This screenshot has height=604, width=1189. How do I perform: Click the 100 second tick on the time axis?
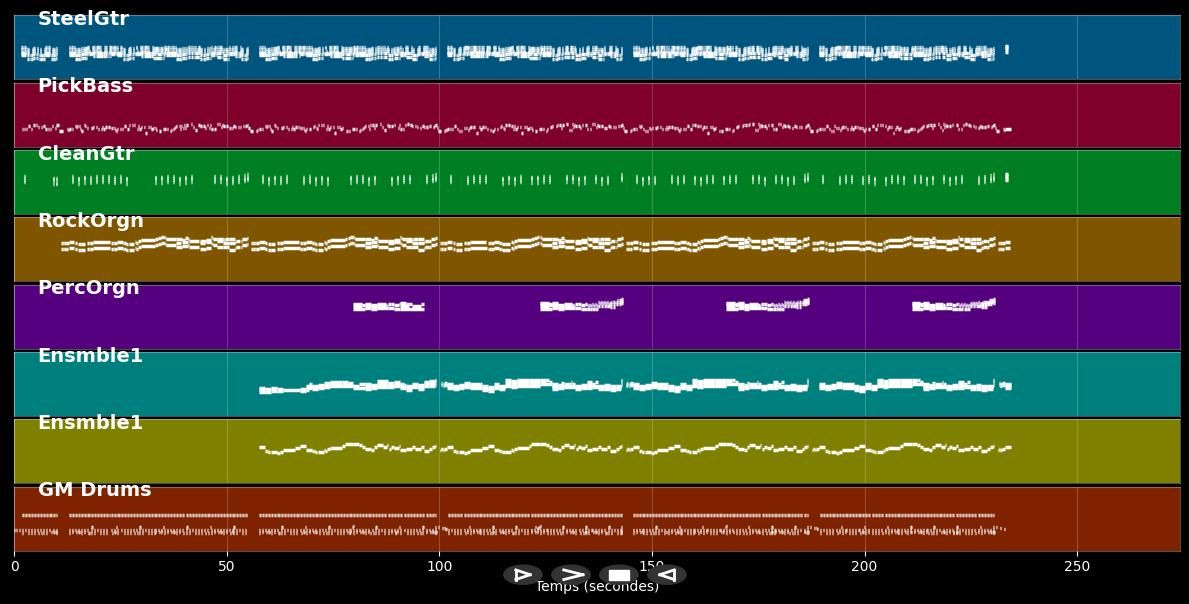(x=439, y=567)
